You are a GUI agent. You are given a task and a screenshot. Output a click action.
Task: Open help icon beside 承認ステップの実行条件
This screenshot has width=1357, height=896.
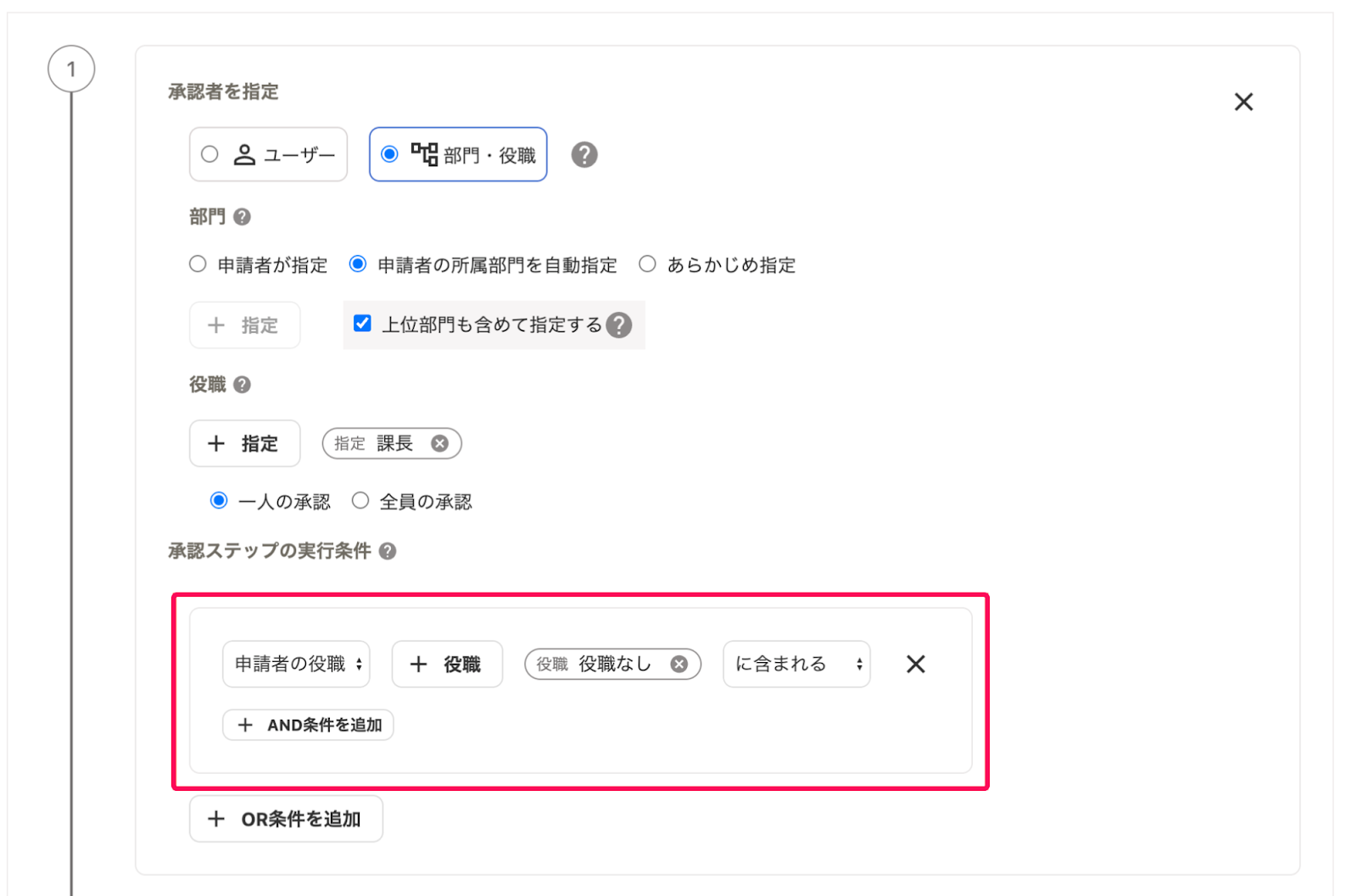coord(388,551)
